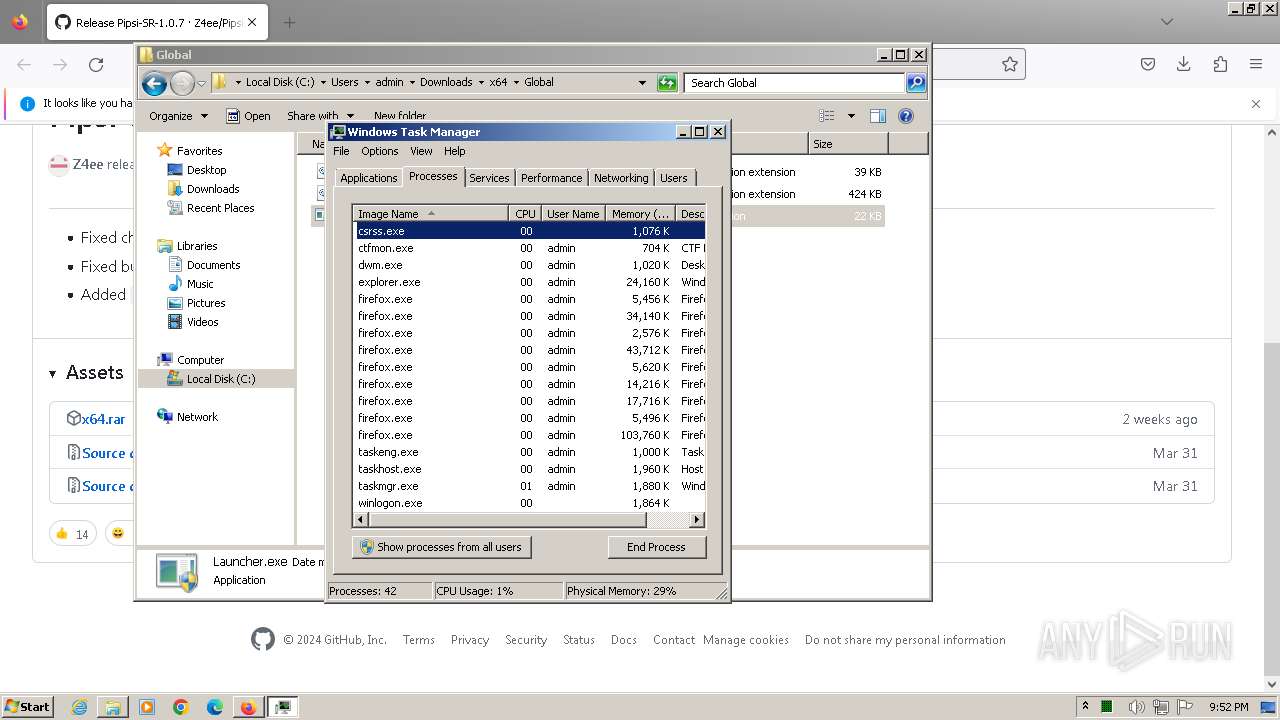Switch to the Users tab
This screenshot has width=1280, height=720.
coord(674,178)
